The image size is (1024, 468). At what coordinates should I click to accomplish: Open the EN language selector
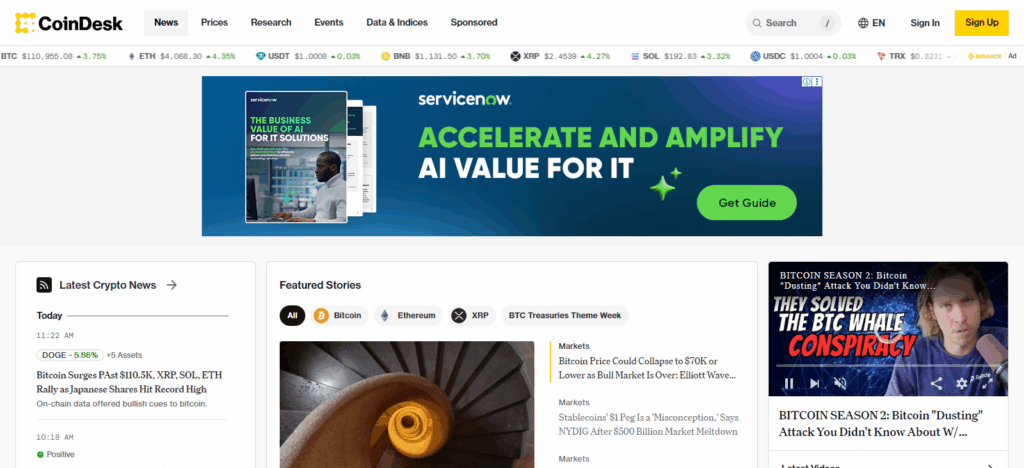point(872,23)
